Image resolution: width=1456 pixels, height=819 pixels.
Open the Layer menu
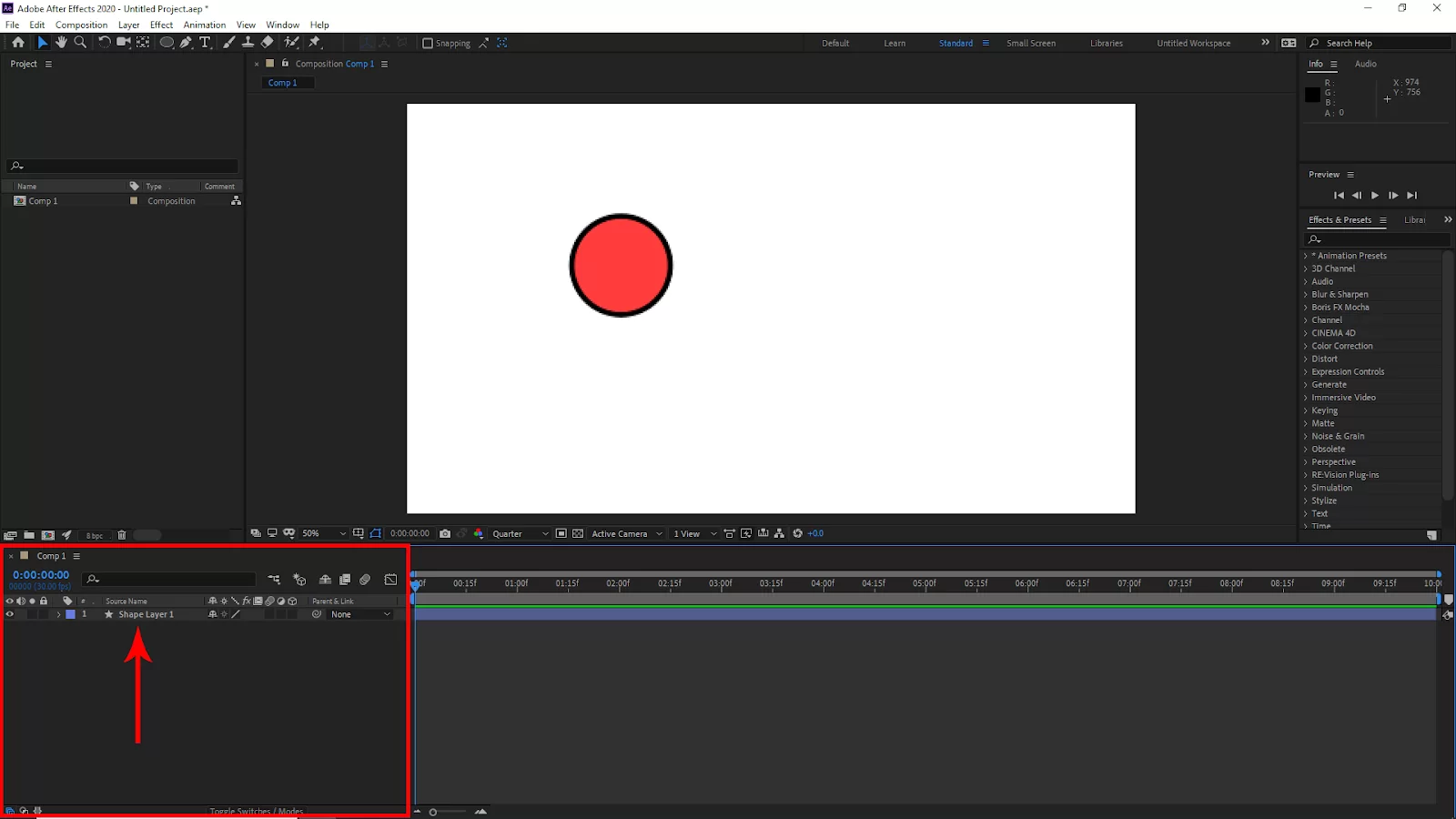[x=129, y=25]
